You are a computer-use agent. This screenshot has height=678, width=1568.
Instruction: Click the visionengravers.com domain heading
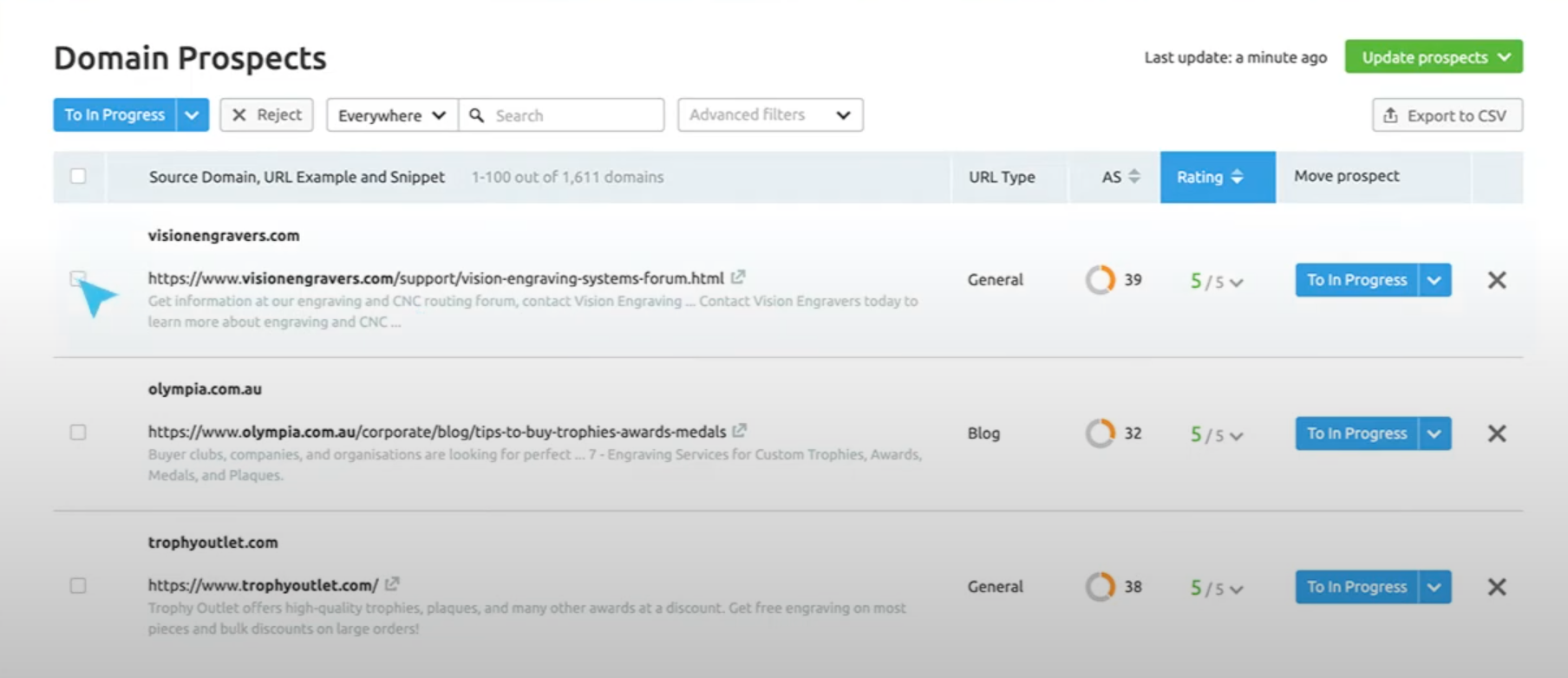(x=224, y=236)
